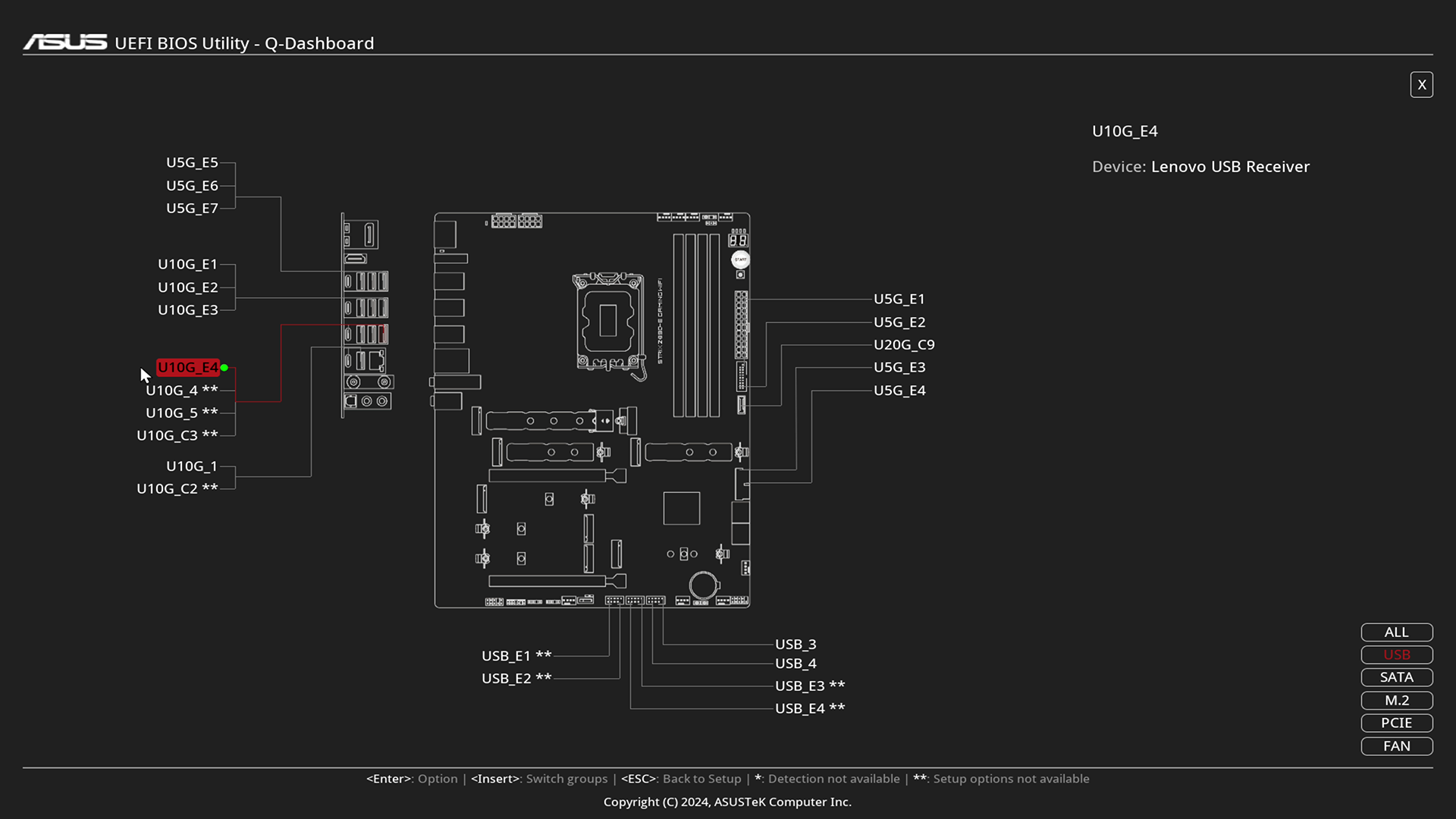Choose the U20G_C9 header label
1456x819 pixels.
pos(904,344)
